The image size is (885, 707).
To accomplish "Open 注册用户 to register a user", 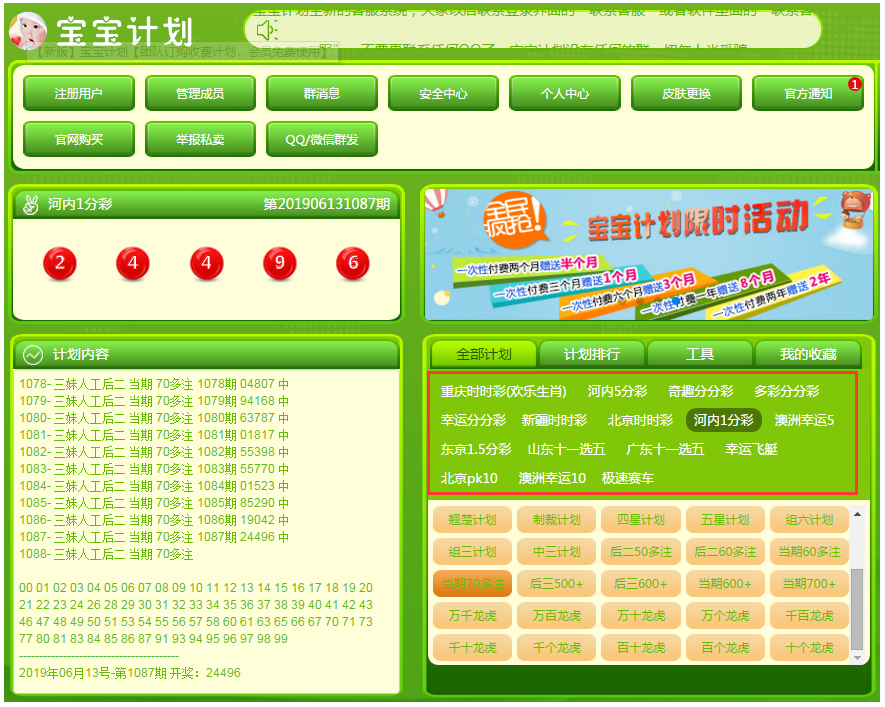I will coord(78,94).
